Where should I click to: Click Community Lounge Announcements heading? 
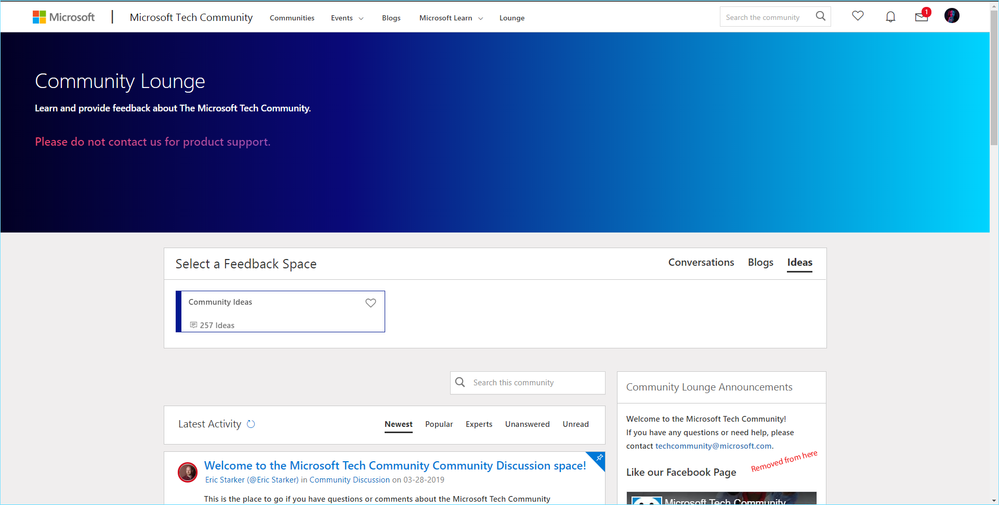click(x=709, y=387)
